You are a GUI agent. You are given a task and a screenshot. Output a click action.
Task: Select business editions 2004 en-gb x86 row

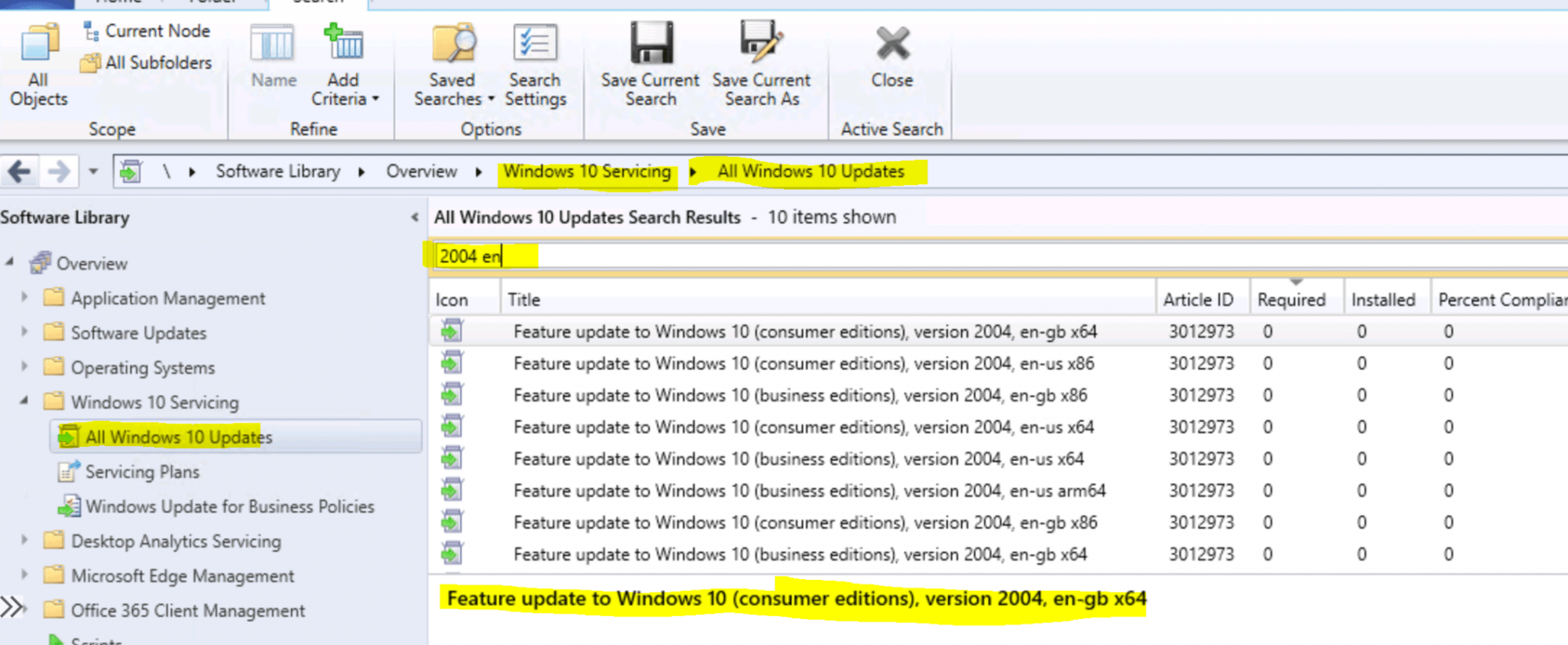tap(998, 395)
